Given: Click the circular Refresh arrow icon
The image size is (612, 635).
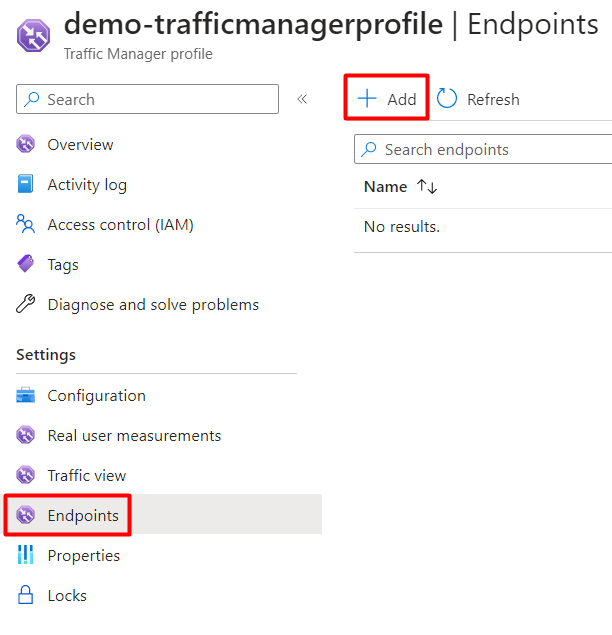Looking at the screenshot, I should [x=447, y=98].
